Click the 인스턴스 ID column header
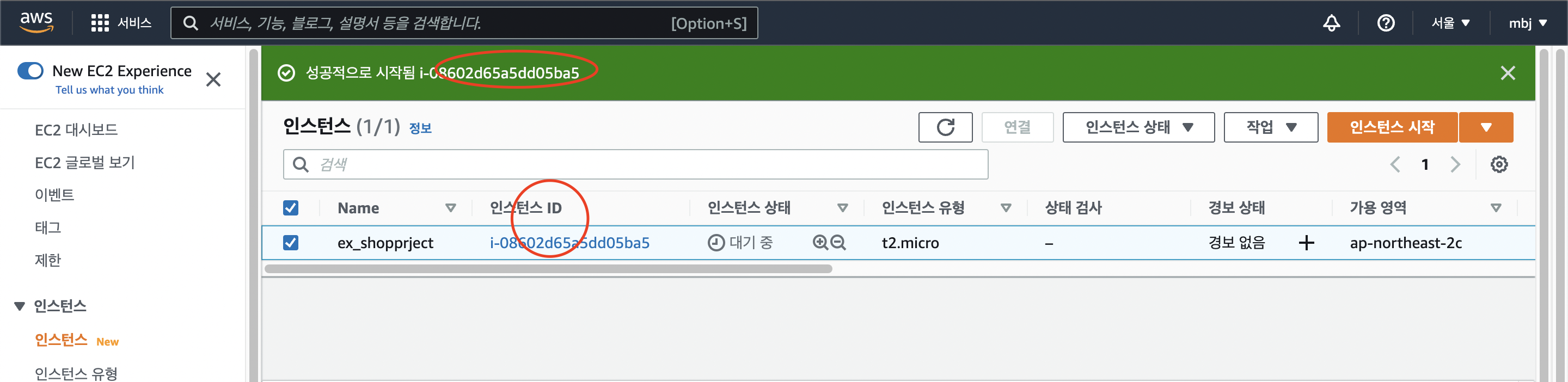The height and width of the screenshot is (382, 1568). (x=526, y=208)
